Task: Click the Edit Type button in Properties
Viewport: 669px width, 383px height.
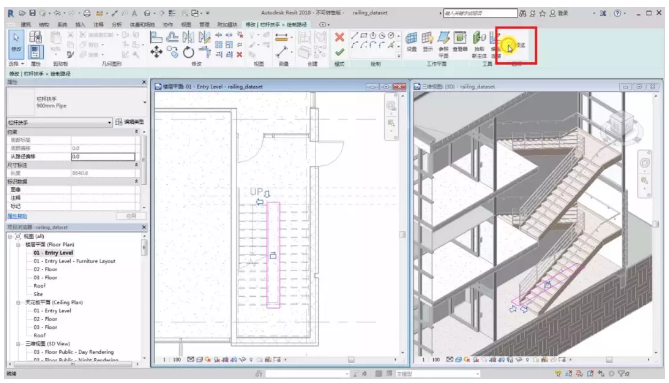Action: pos(130,122)
